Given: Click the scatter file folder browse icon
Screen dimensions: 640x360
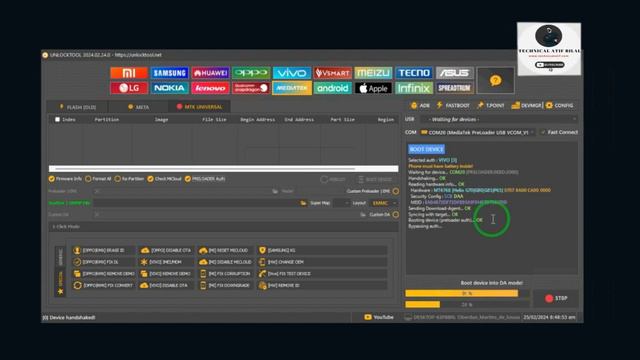Looking at the screenshot, I should click(x=303, y=203).
